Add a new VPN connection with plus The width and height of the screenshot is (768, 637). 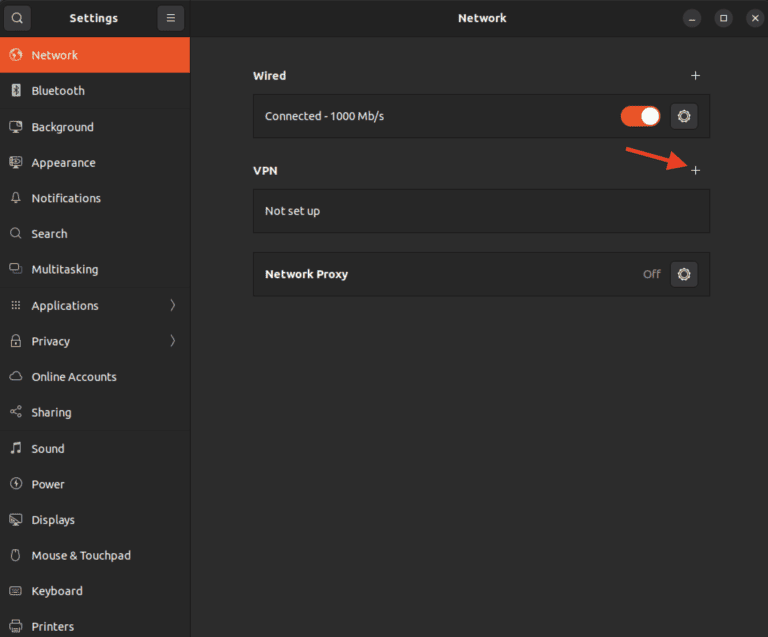click(x=696, y=171)
